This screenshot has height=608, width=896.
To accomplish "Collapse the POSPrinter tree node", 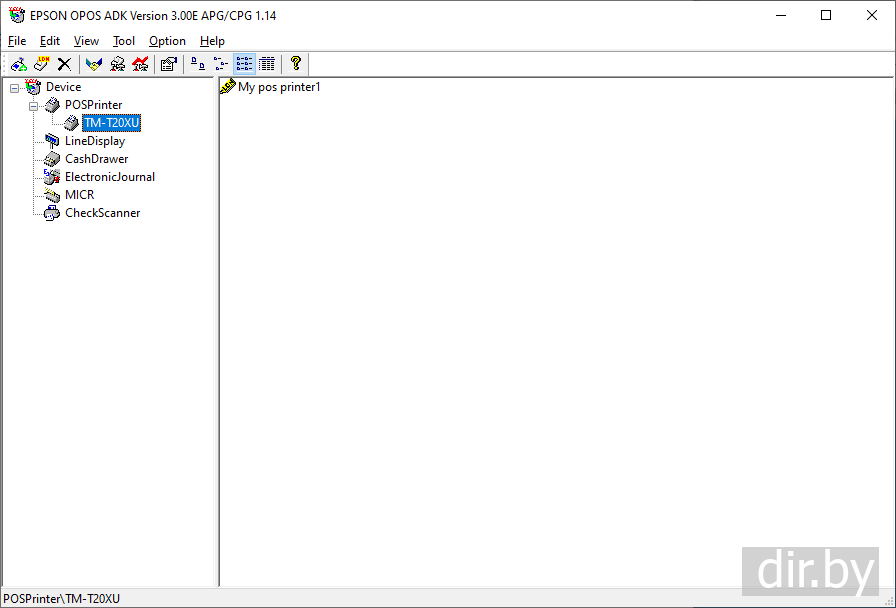I will 34,106.
